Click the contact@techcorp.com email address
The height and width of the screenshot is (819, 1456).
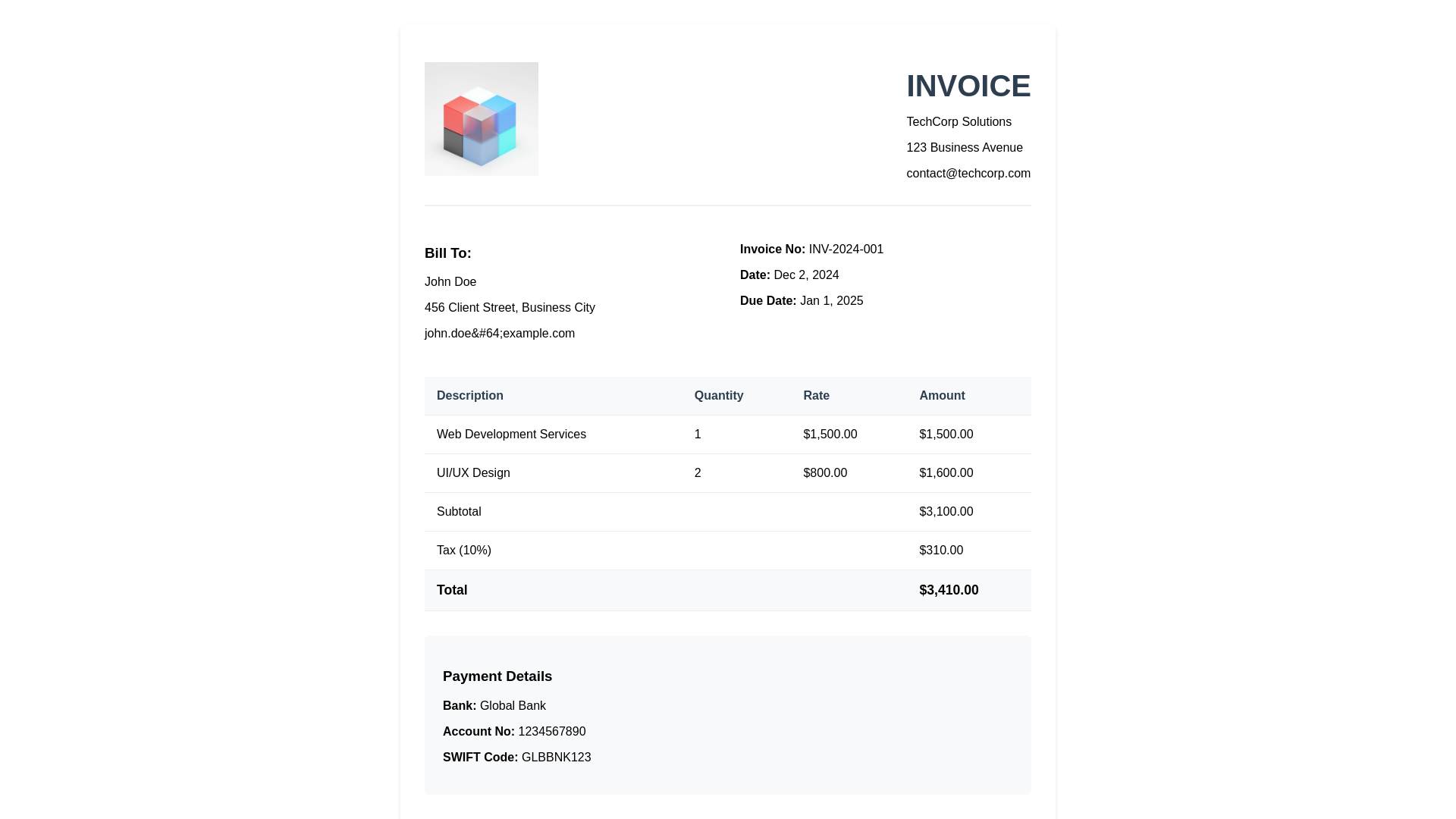coord(968,174)
